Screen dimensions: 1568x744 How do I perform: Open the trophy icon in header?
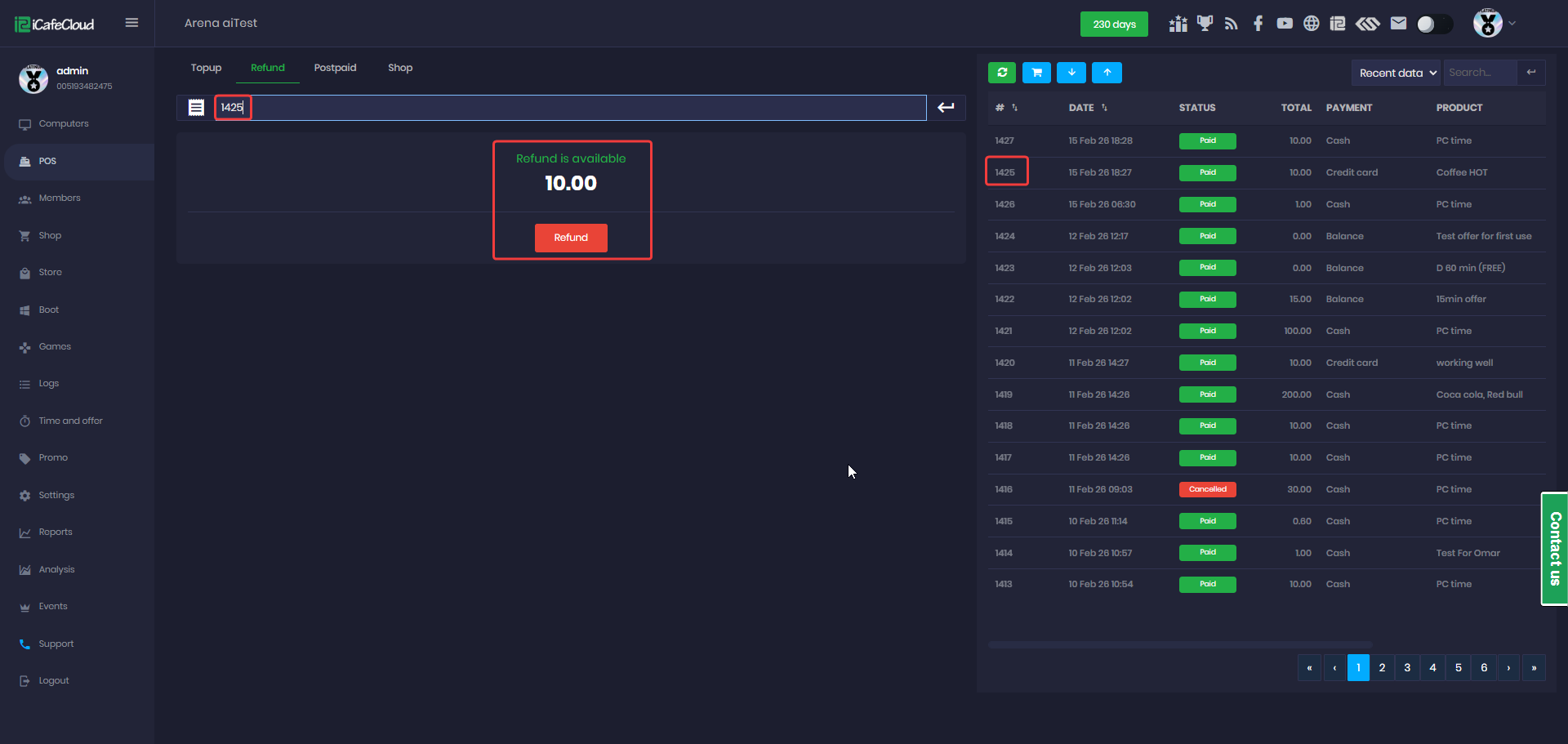click(1205, 24)
